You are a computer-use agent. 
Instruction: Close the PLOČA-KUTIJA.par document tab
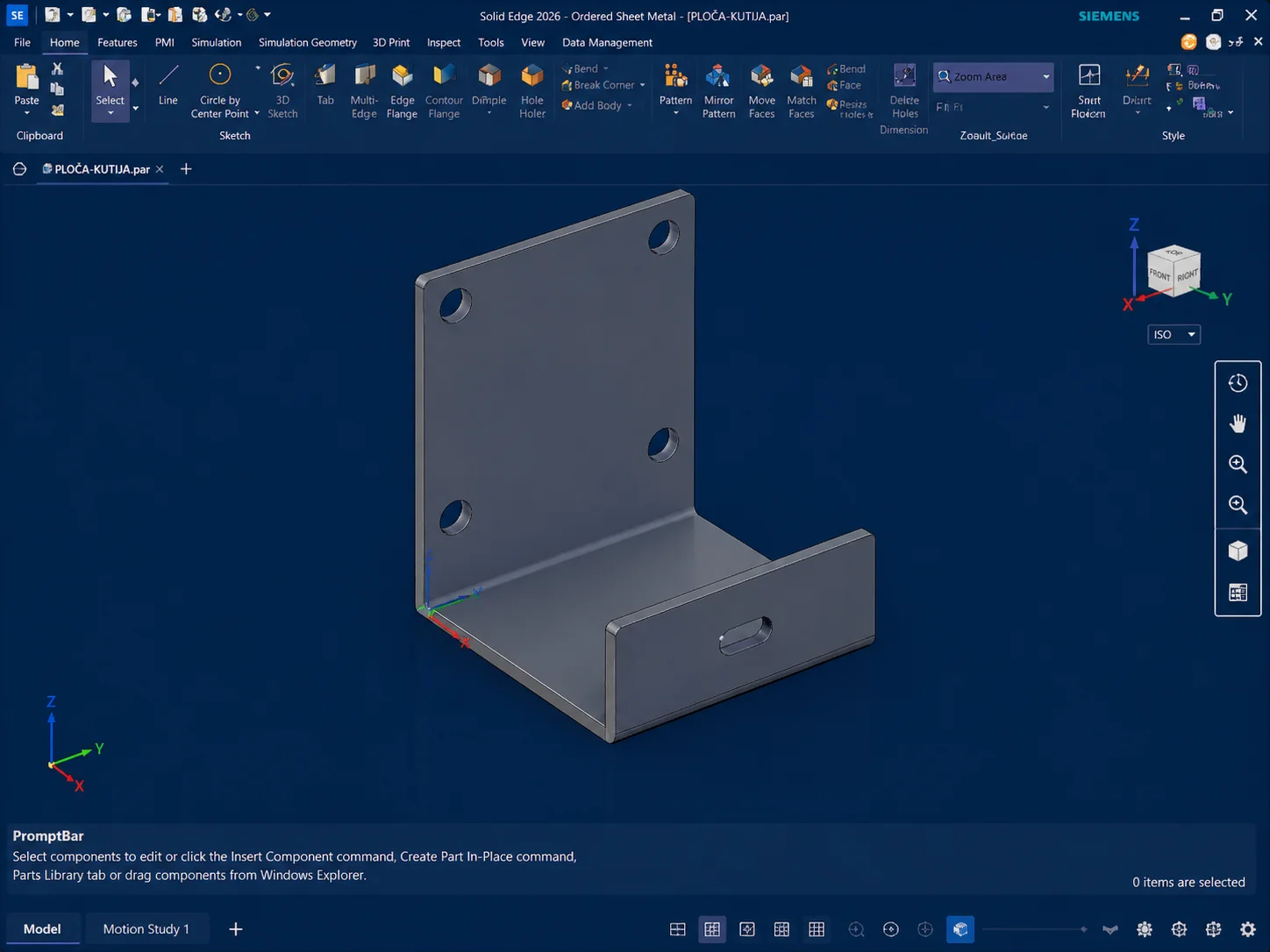(x=160, y=169)
